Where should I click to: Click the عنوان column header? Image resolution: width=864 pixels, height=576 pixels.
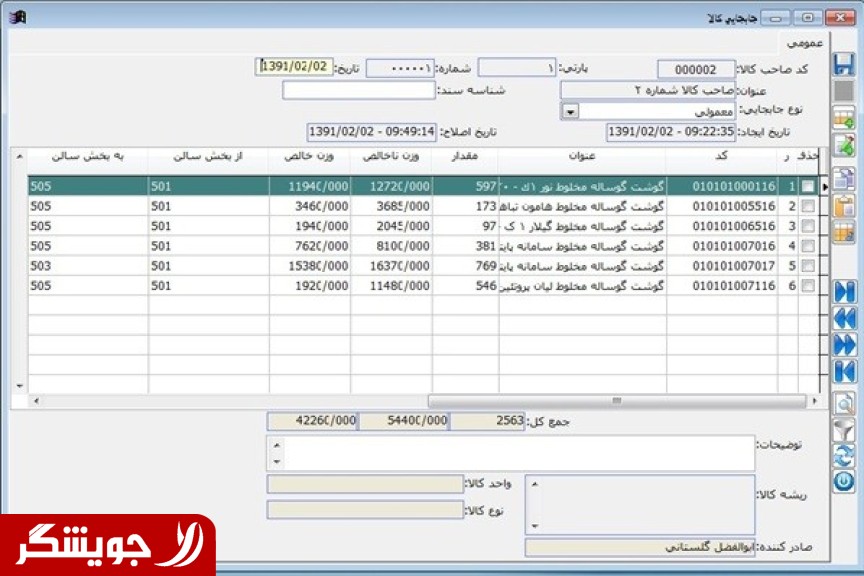tap(582, 156)
